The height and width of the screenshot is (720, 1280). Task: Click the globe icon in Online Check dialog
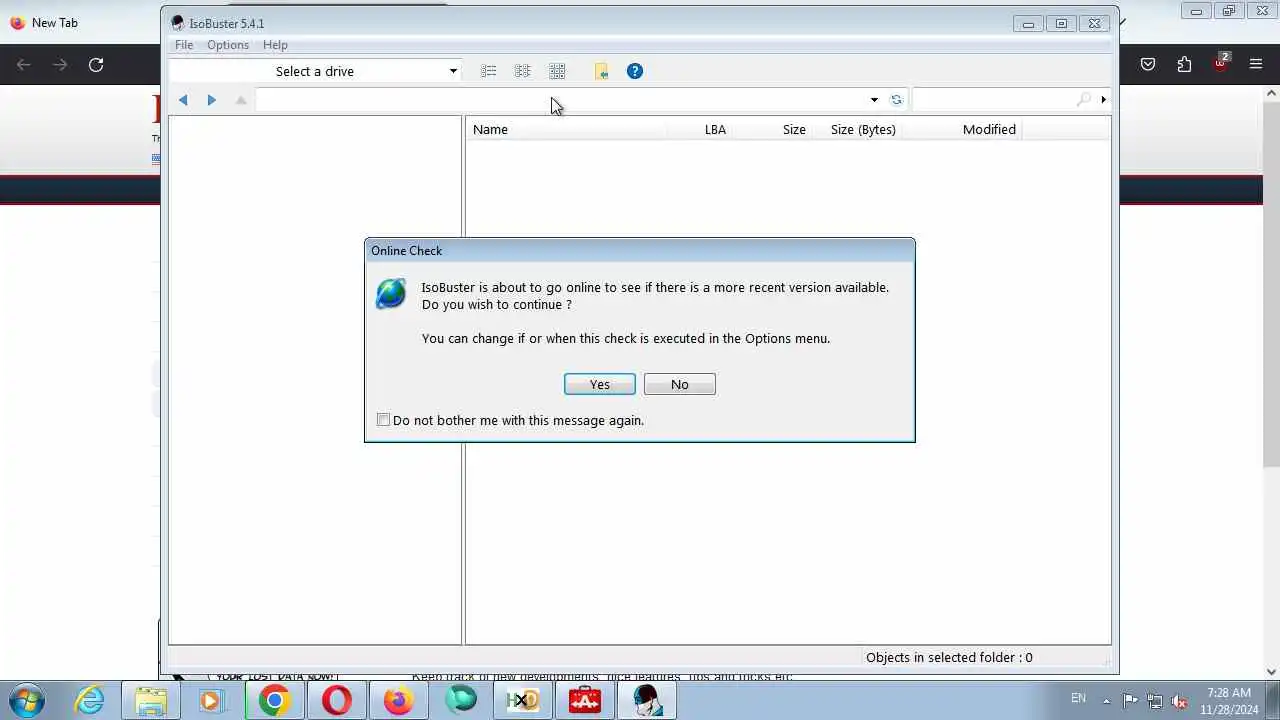391,294
